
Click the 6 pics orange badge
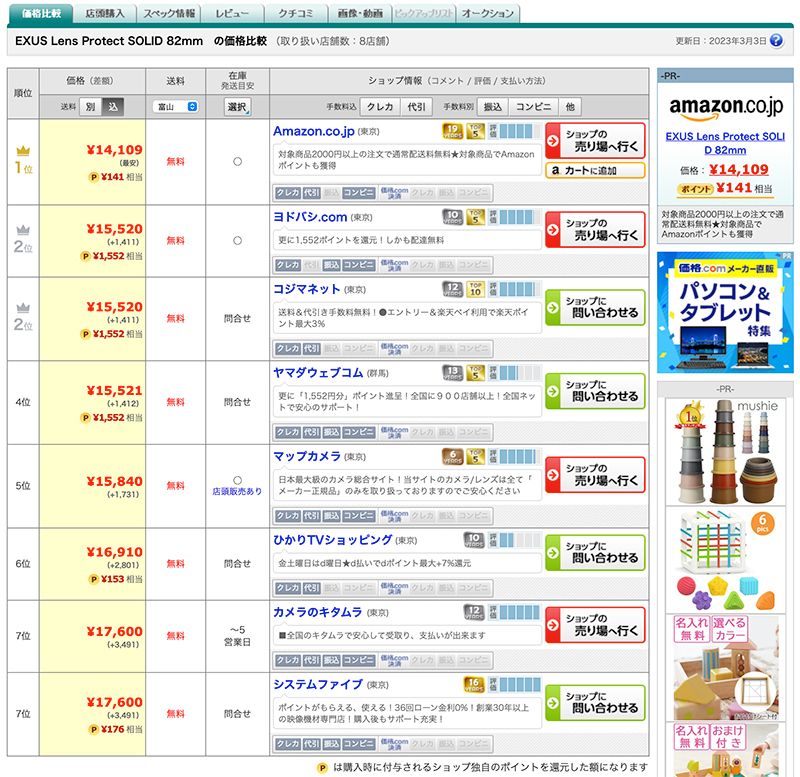click(762, 523)
